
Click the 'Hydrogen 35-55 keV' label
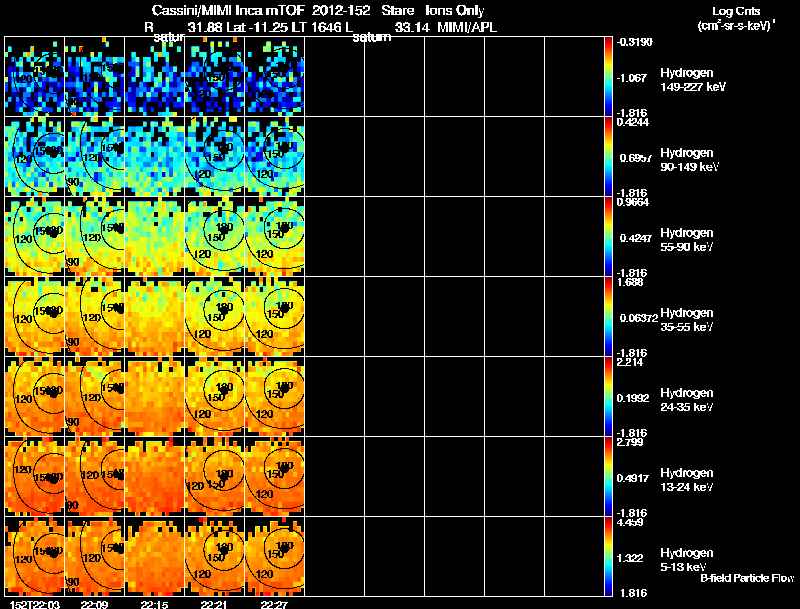click(687, 320)
